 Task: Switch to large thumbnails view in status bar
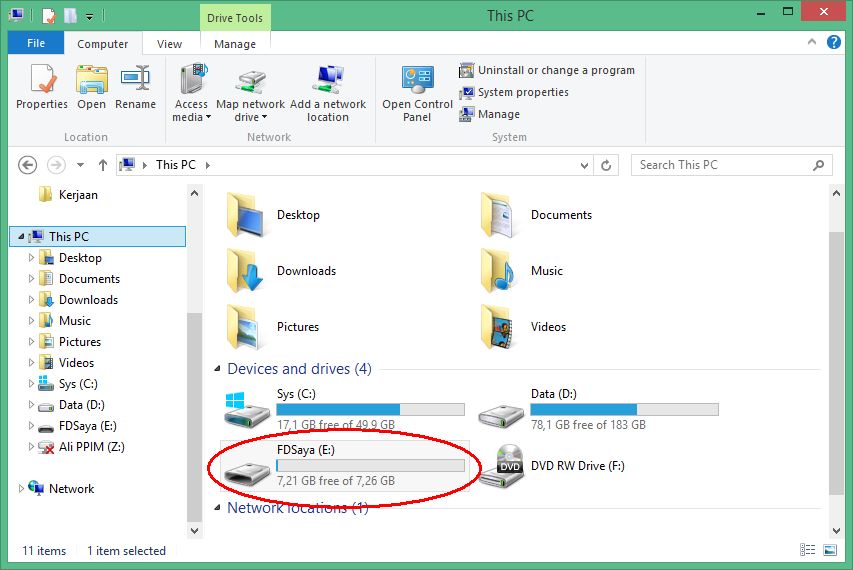point(830,551)
